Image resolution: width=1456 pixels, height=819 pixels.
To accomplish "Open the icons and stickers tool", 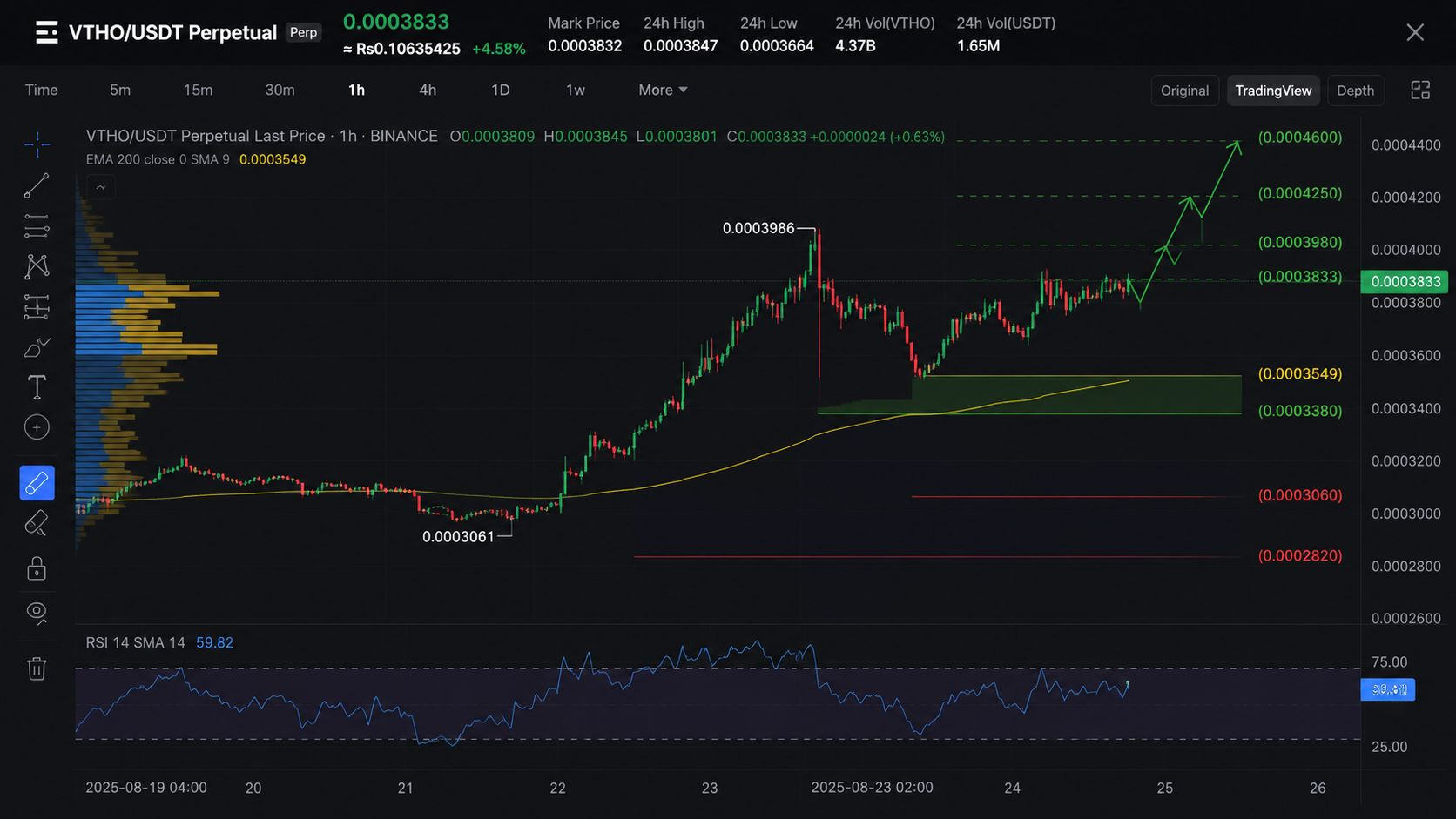I will [37, 427].
